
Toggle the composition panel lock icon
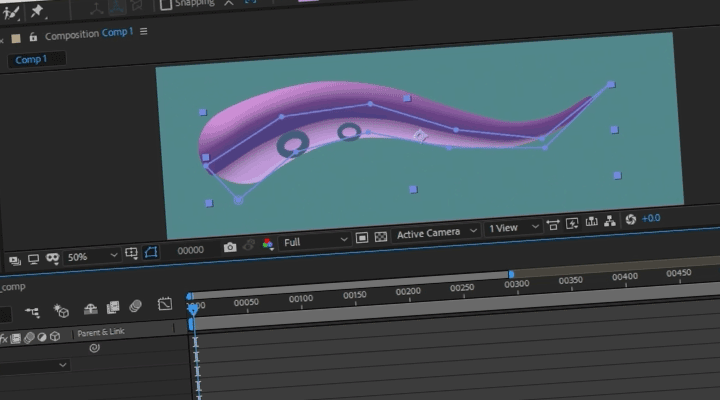[x=33, y=37]
